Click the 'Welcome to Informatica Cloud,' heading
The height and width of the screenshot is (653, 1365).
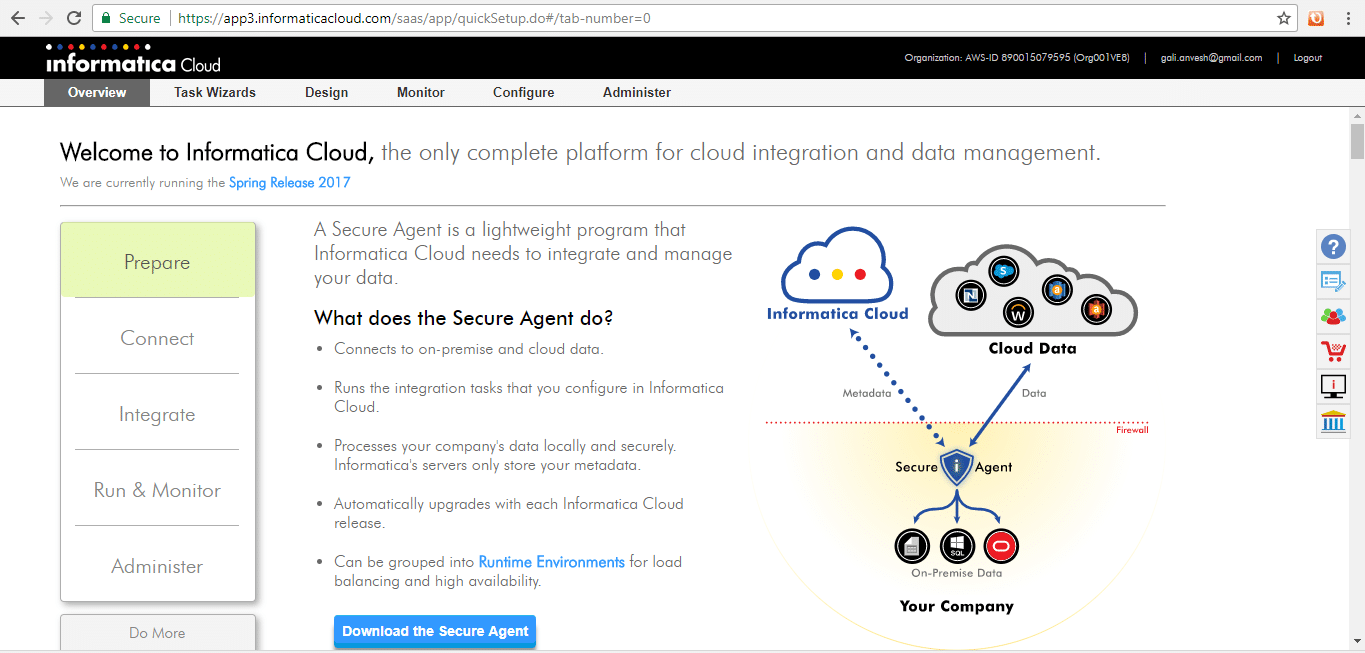(x=217, y=153)
